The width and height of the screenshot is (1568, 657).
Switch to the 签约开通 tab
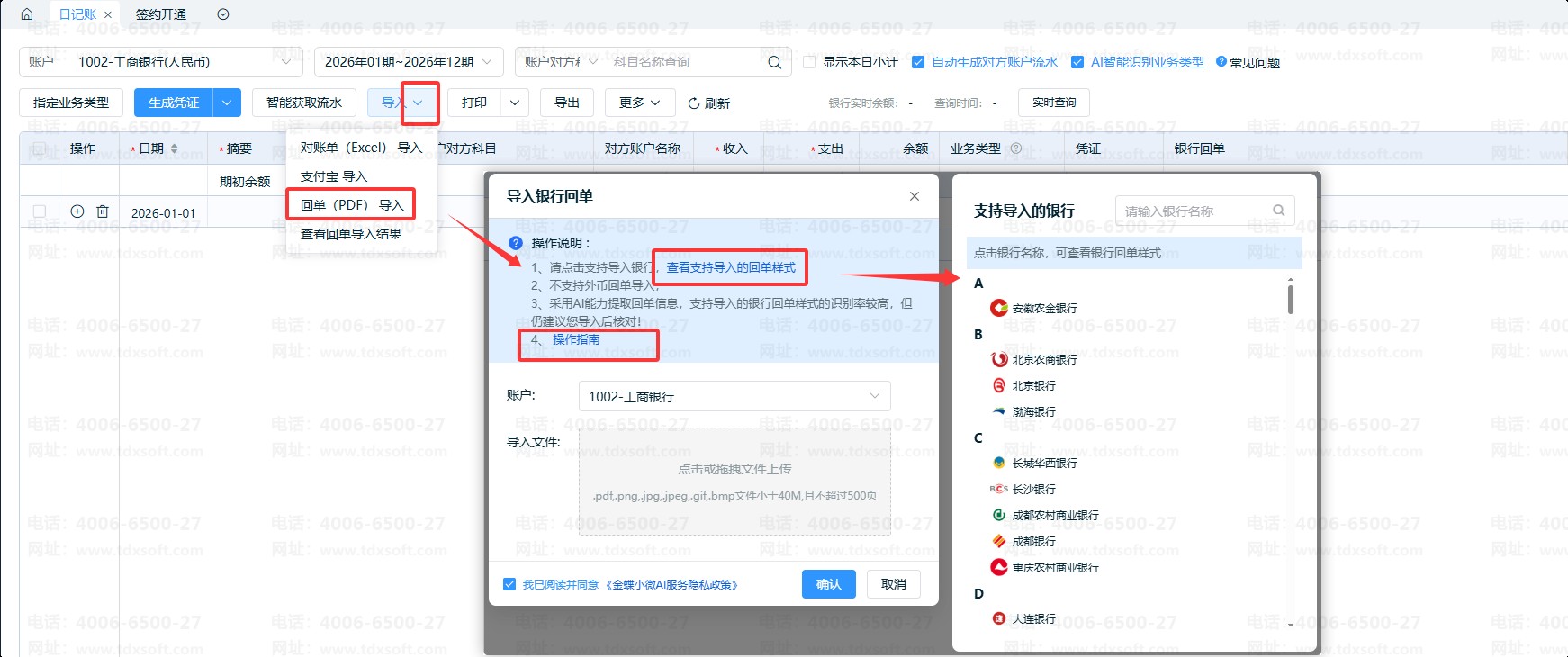(161, 14)
